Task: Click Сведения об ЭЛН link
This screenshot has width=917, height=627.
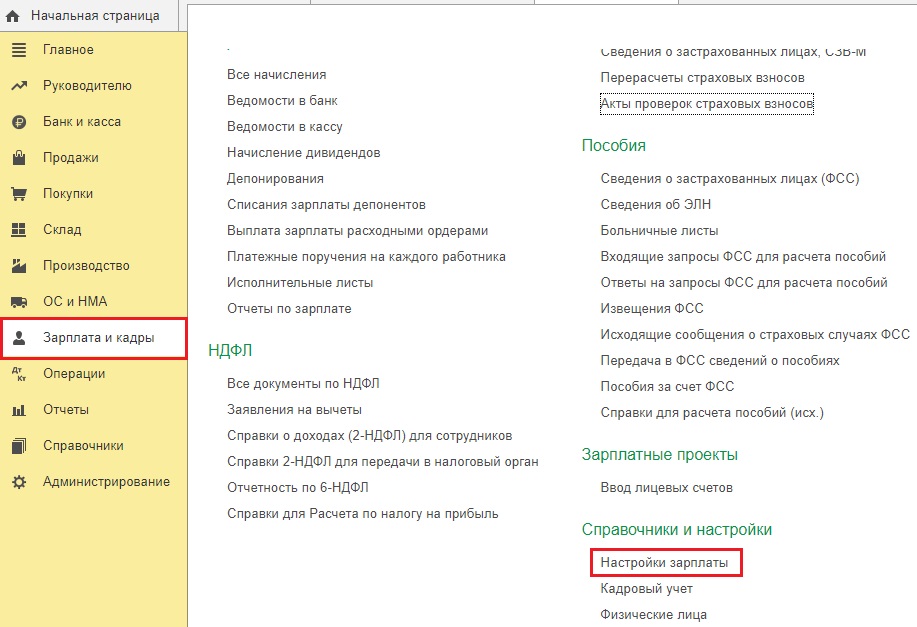Action: pyautogui.click(x=656, y=205)
